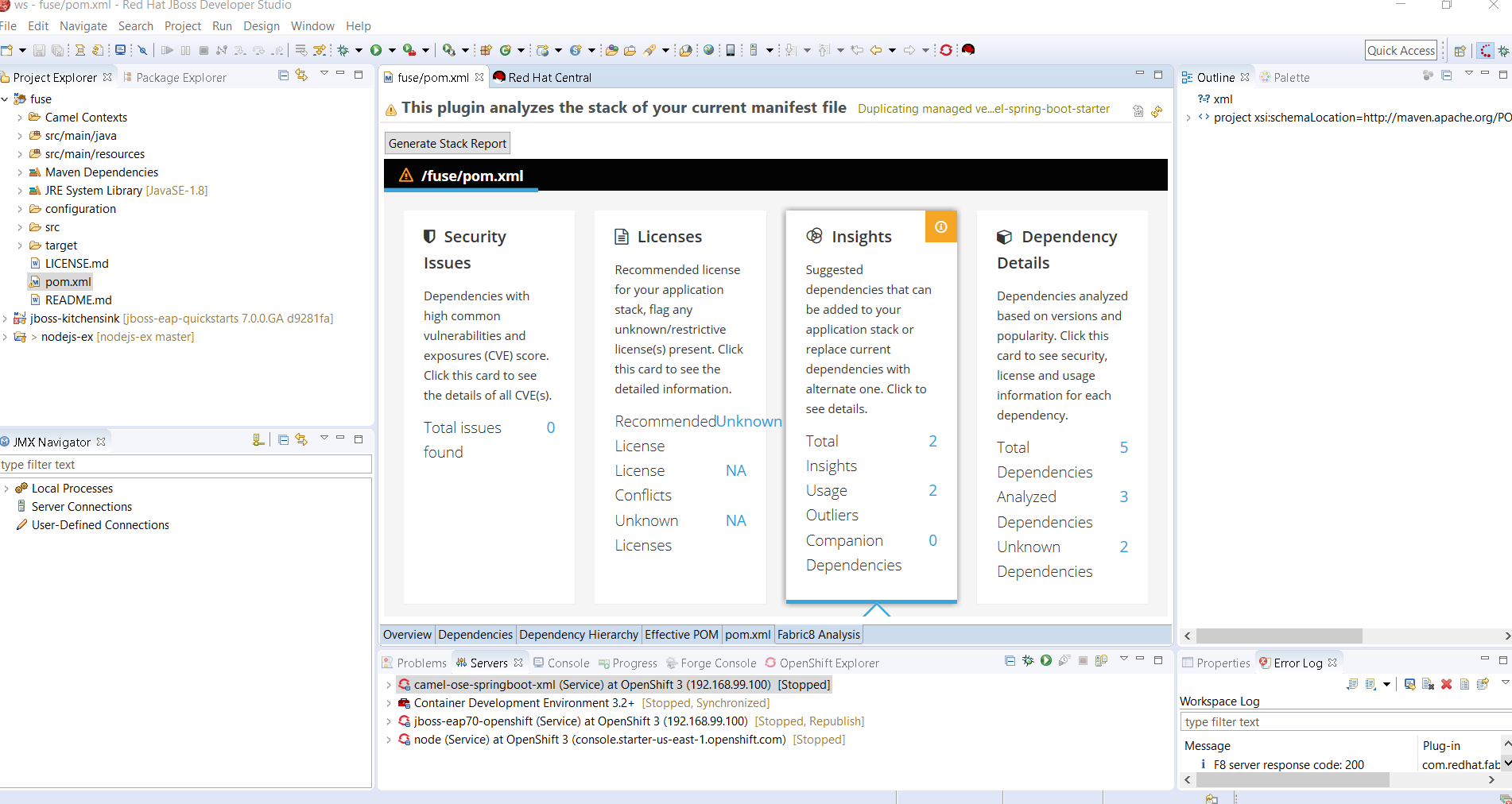Click the Save toolbar icon
This screenshot has width=1512, height=804.
39,50
